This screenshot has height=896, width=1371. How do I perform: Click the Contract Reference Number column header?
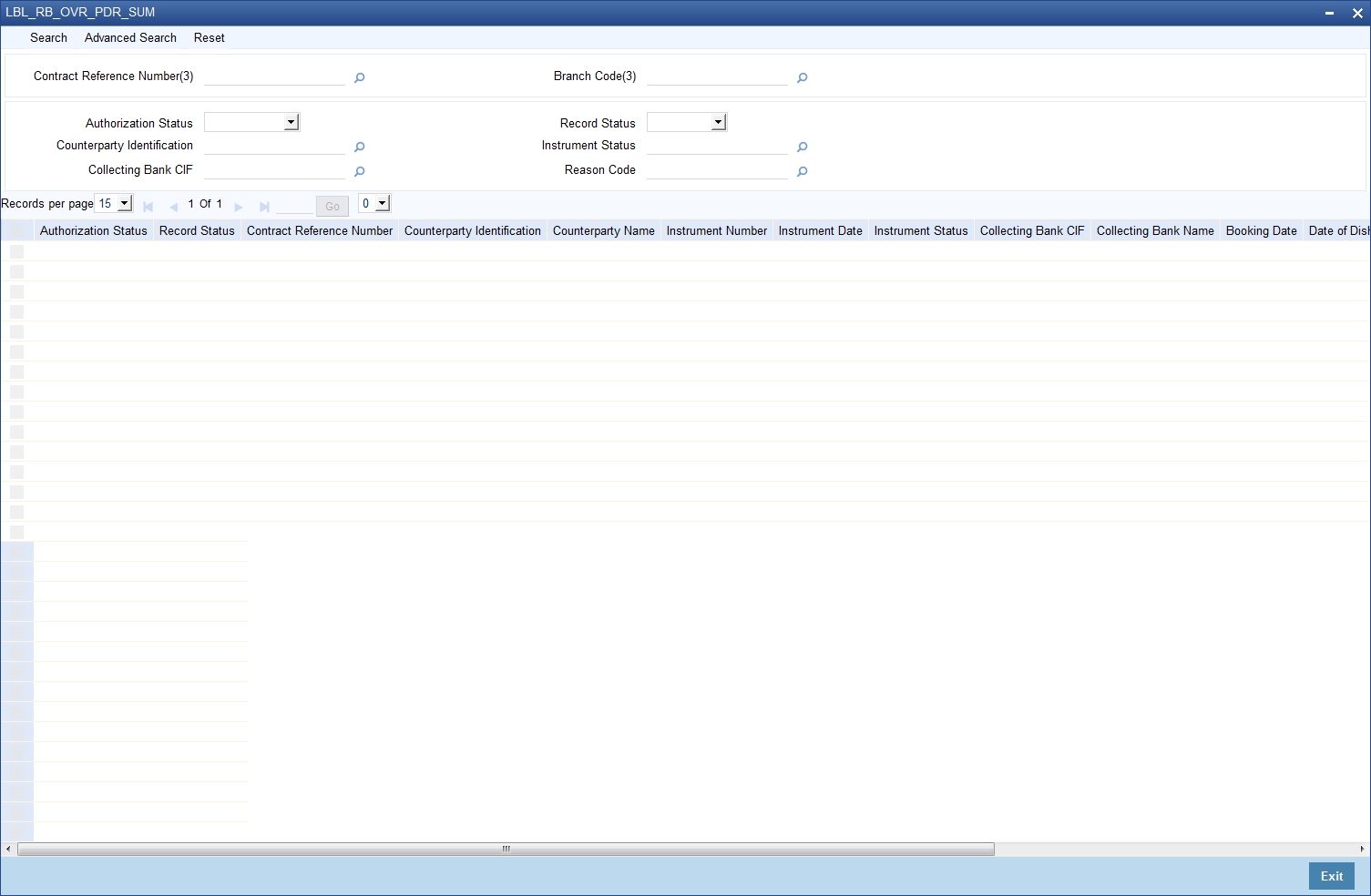[x=320, y=231]
